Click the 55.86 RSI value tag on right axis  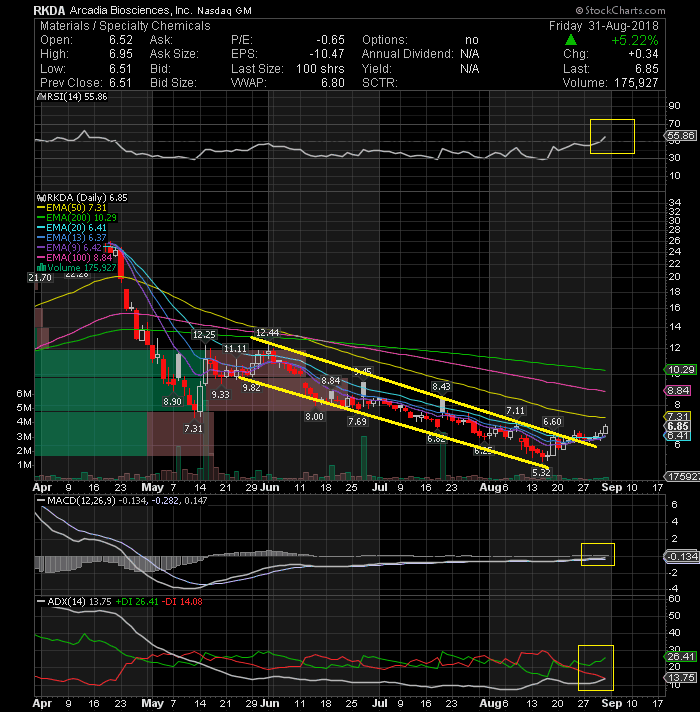pyautogui.click(x=681, y=135)
